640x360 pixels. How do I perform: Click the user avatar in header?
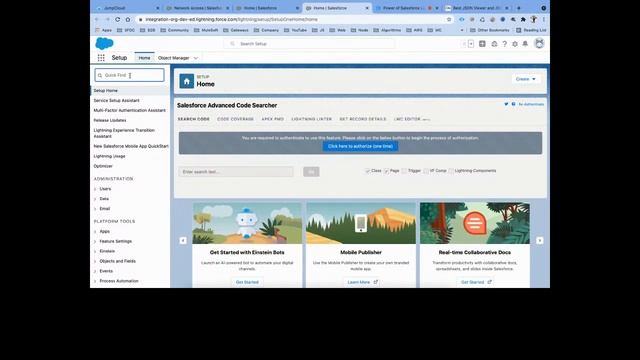(x=539, y=43)
